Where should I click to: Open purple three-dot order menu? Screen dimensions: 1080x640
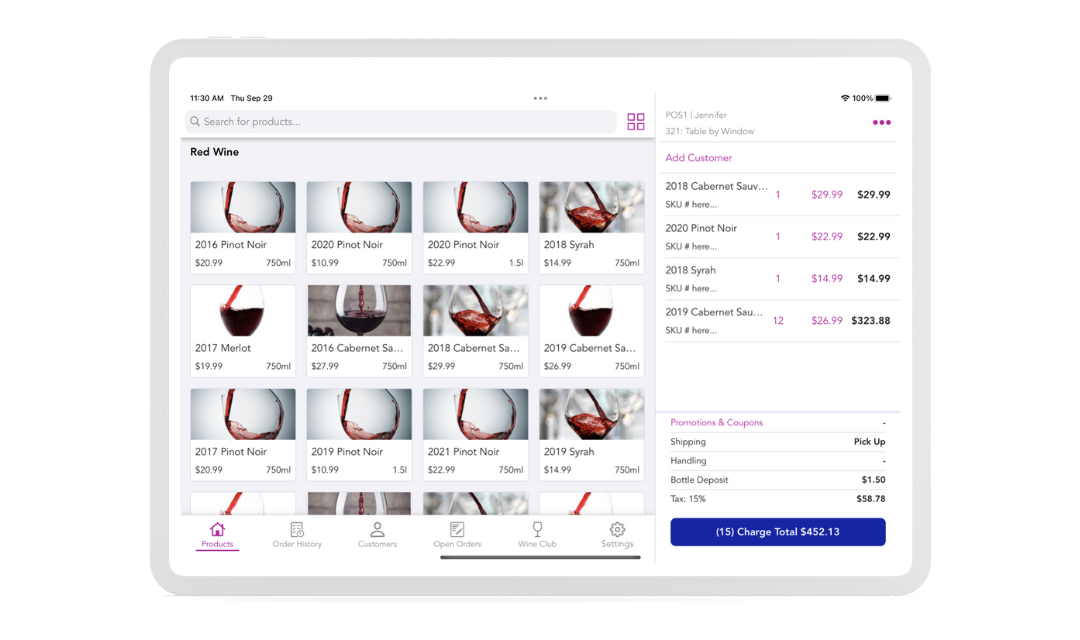pyautogui.click(x=881, y=123)
